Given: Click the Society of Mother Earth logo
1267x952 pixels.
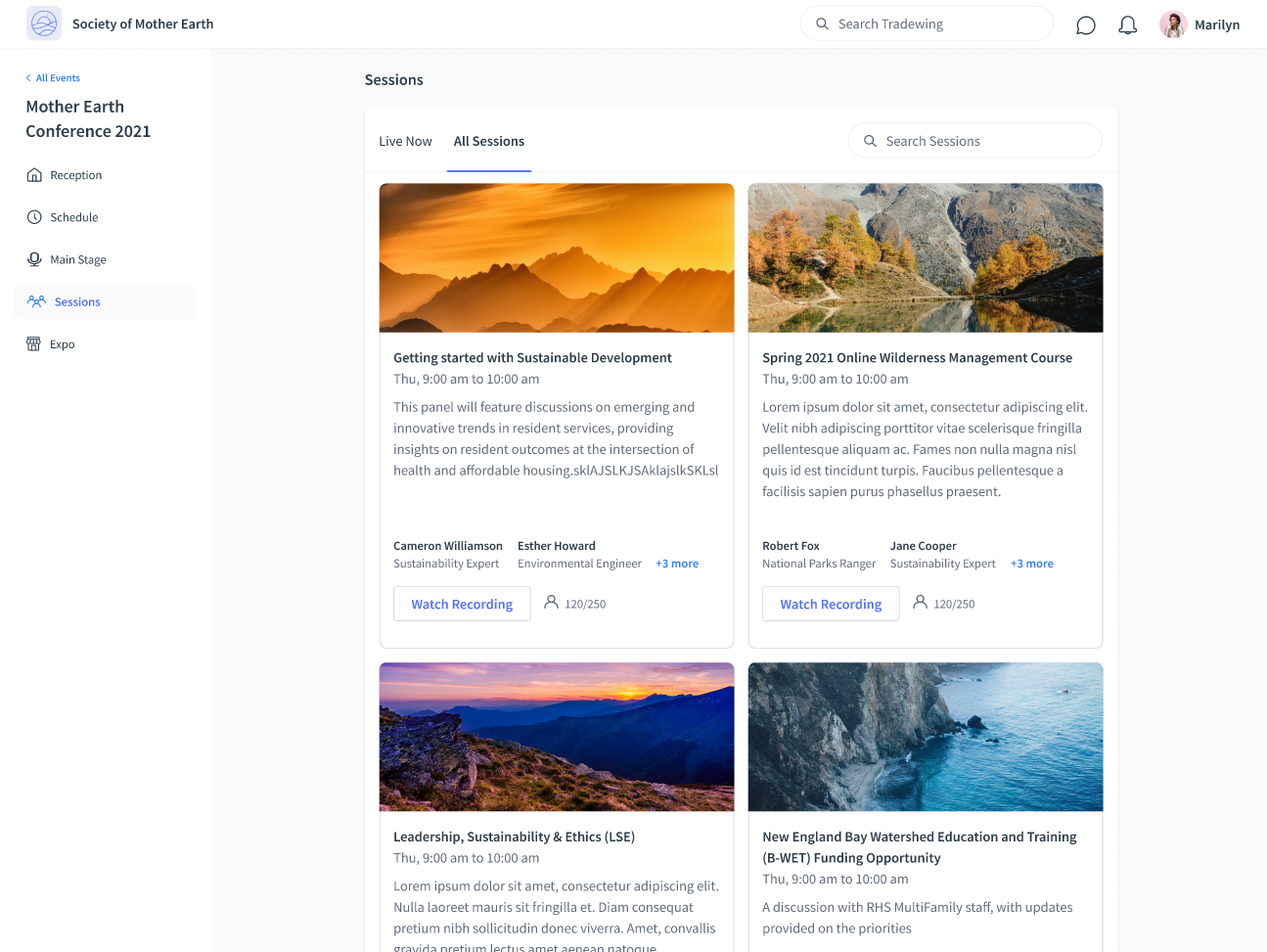Looking at the screenshot, I should point(44,23).
